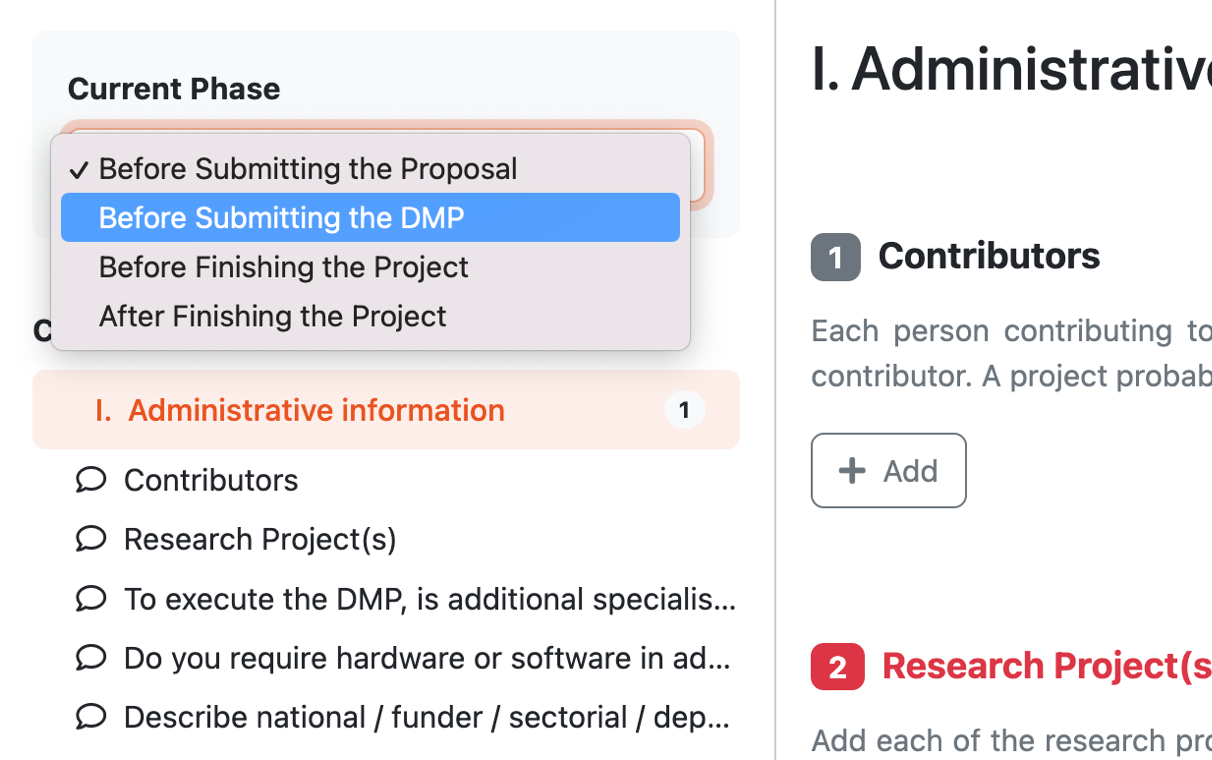Click the count badge on Administrative information row

pos(685,410)
